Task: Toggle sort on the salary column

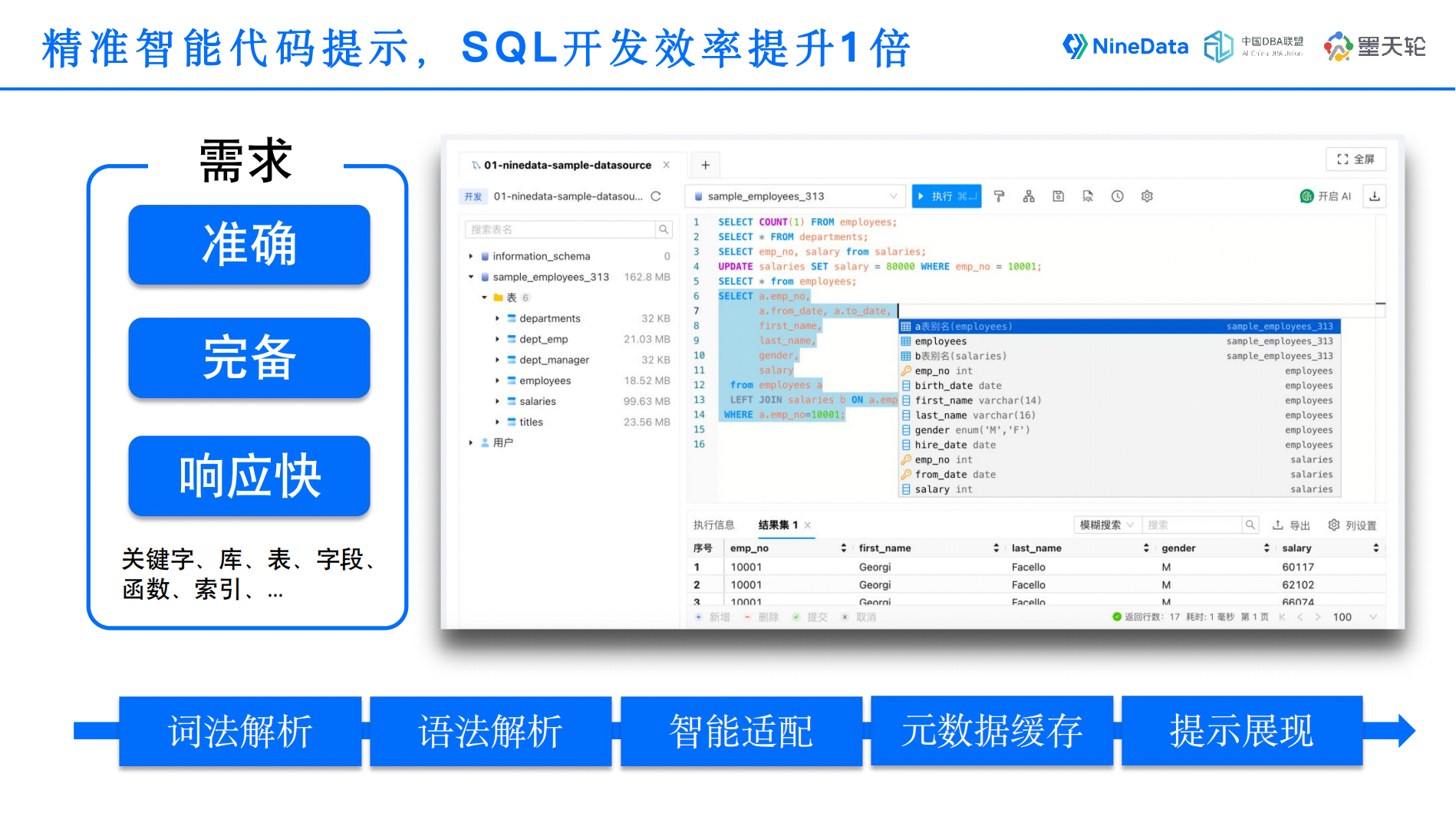Action: (x=1376, y=548)
